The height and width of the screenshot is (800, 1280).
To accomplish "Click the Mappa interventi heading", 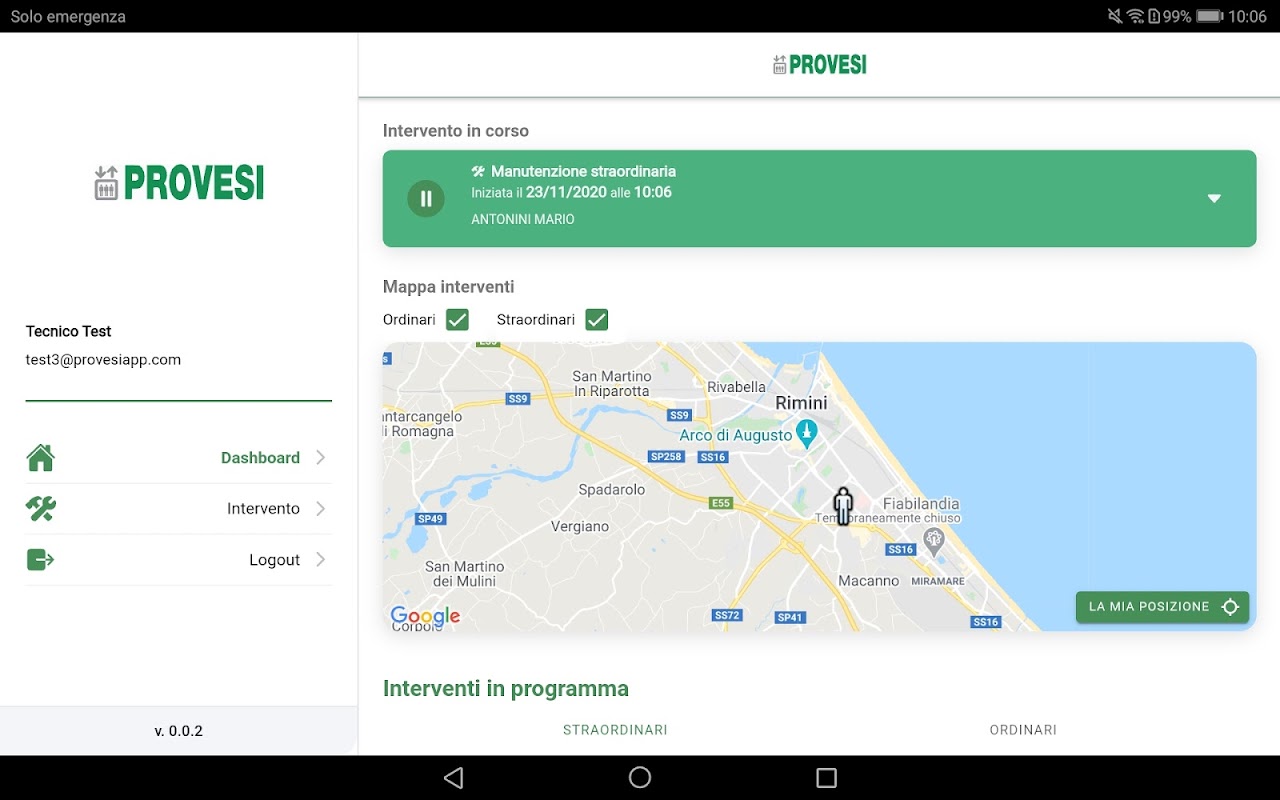I will 449,287.
